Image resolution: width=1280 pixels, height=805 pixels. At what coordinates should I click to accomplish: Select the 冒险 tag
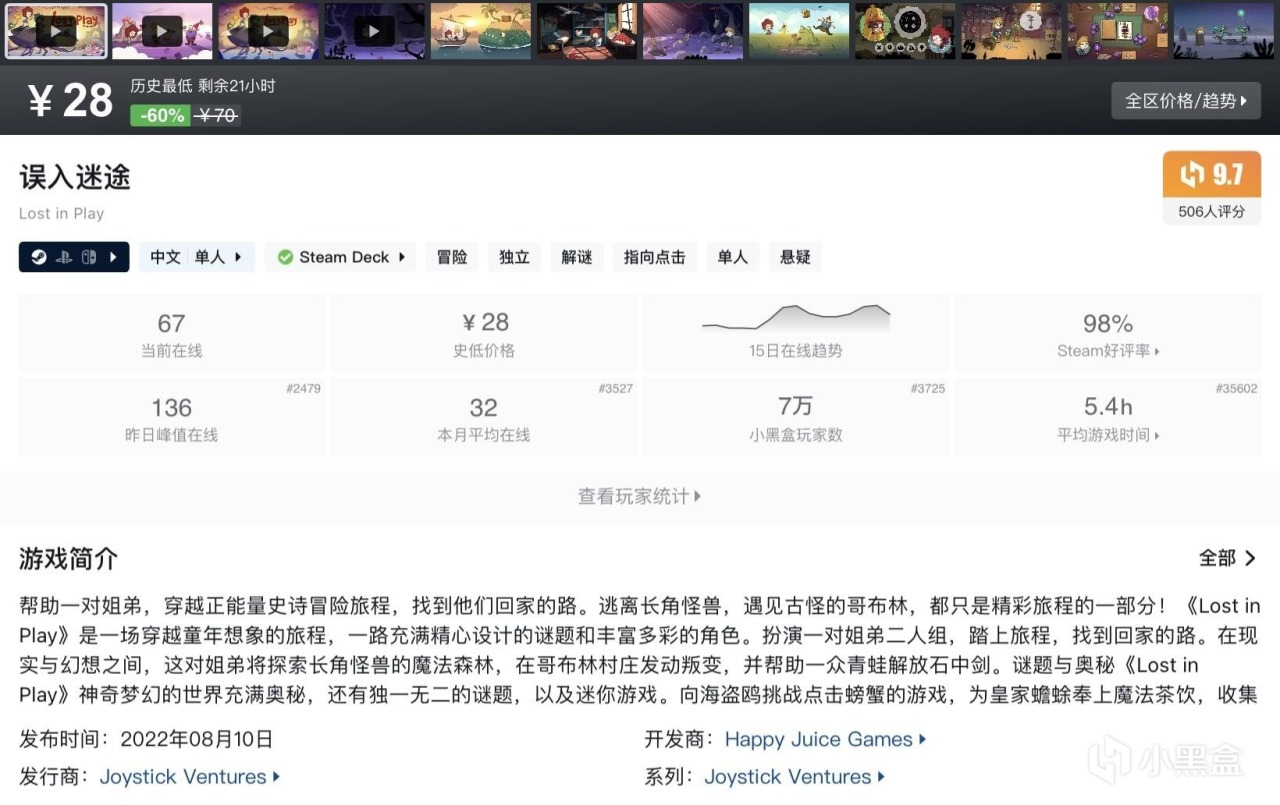pyautogui.click(x=452, y=257)
